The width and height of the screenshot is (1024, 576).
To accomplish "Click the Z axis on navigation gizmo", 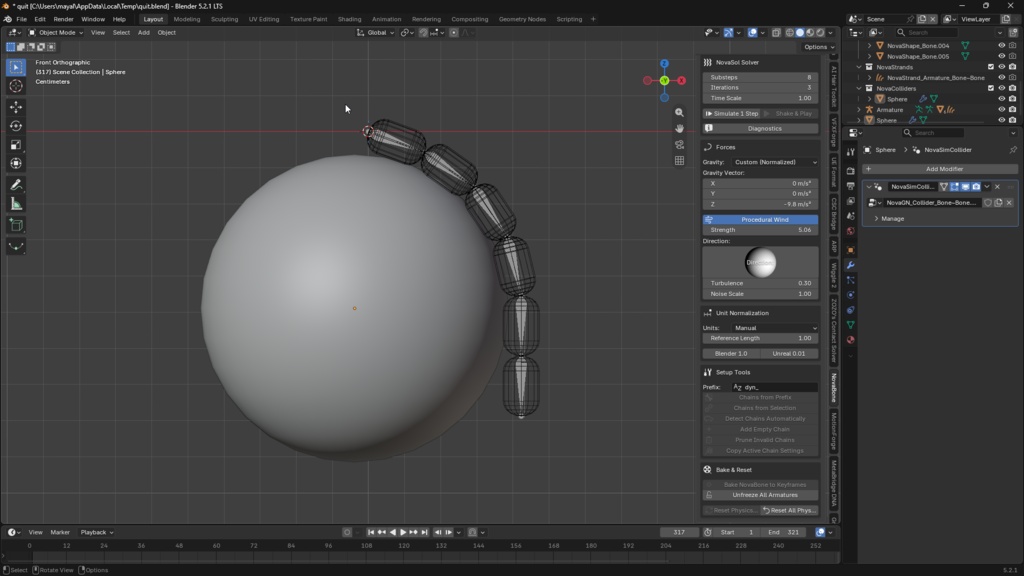I will [x=664, y=64].
